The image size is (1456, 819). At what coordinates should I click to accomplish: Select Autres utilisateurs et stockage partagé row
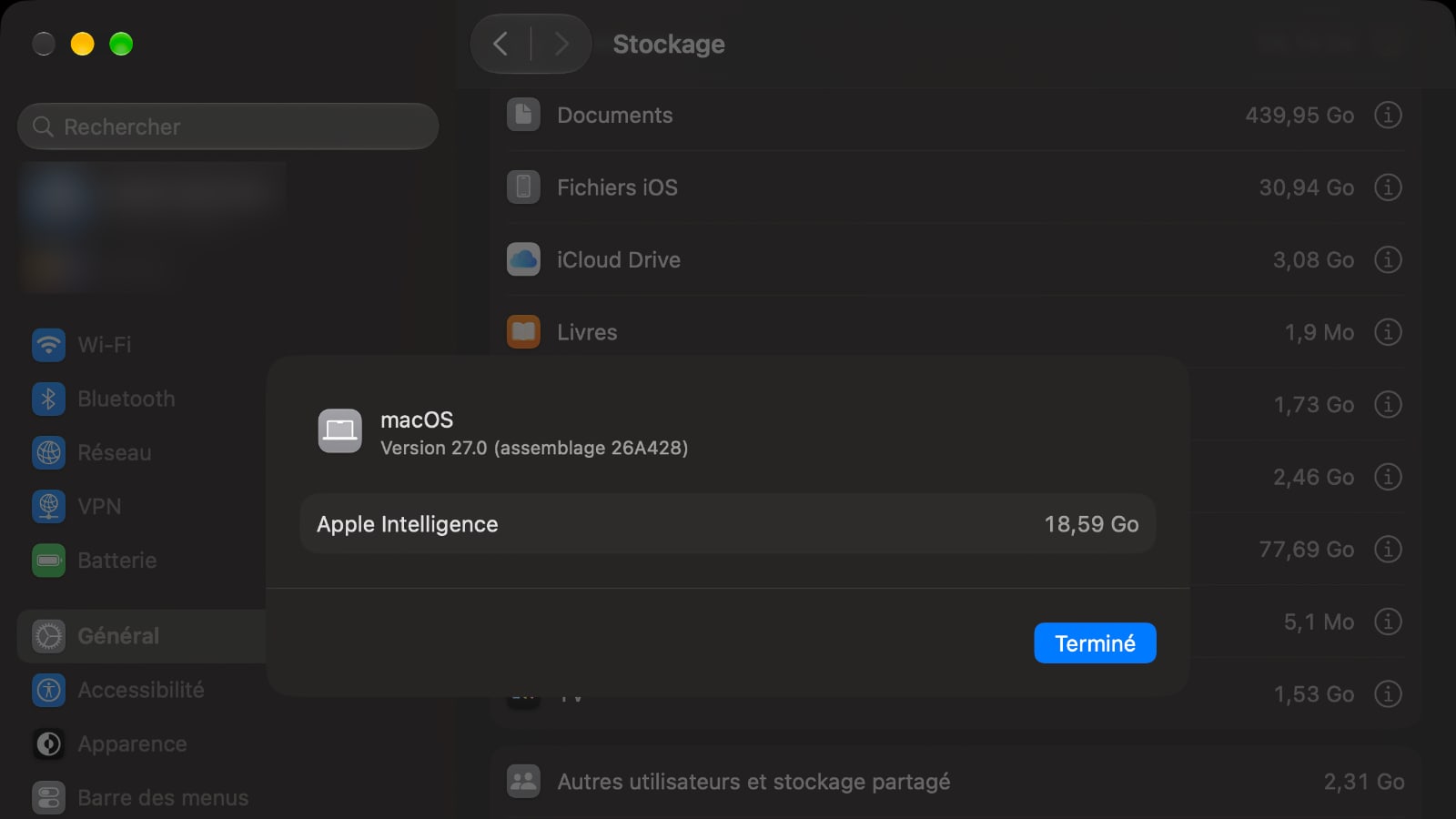coord(955,782)
